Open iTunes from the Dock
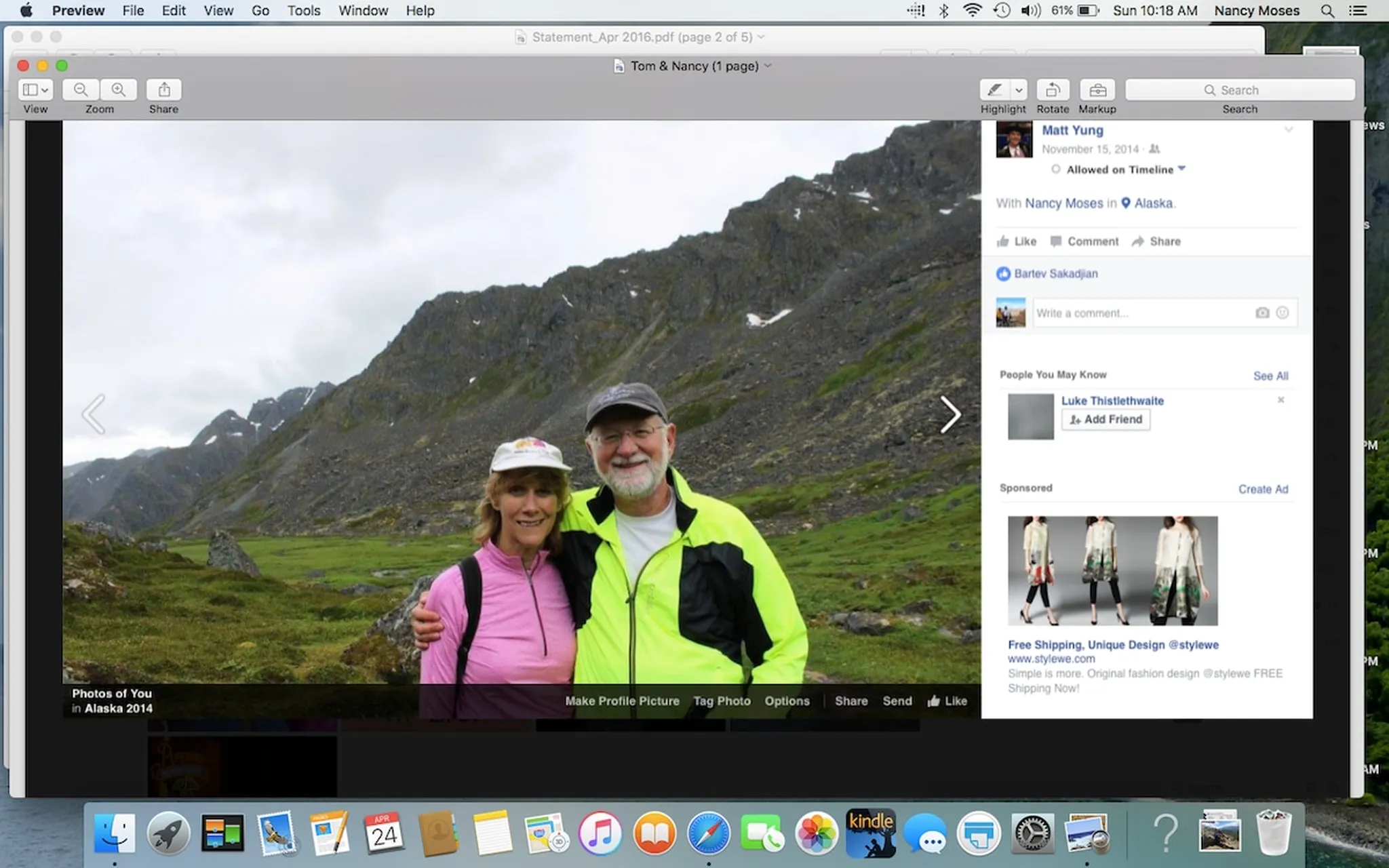Image resolution: width=1389 pixels, height=868 pixels. (600, 833)
